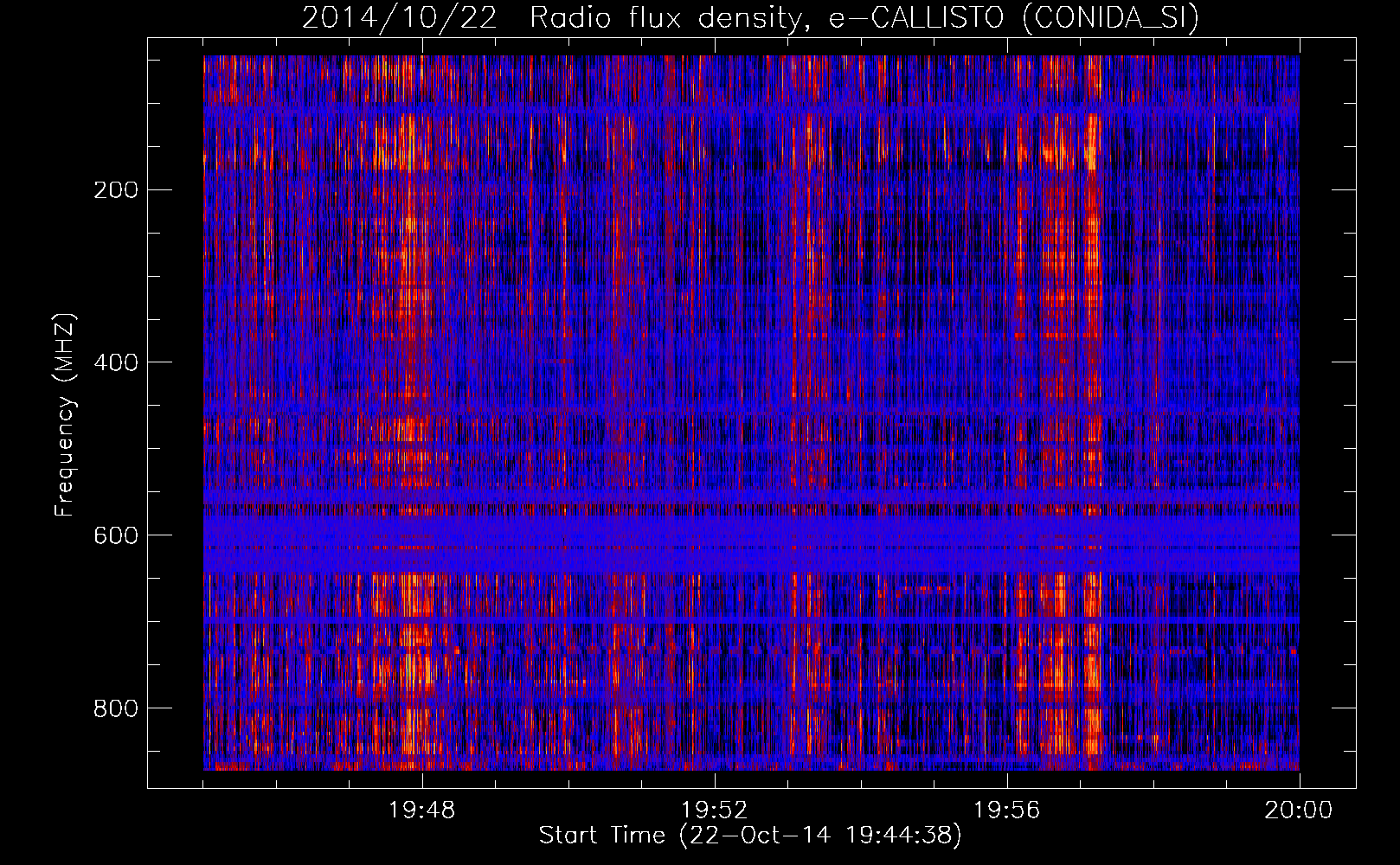Click the 200 frequency tick label
Screen dimensions: 1400x865
[115, 189]
